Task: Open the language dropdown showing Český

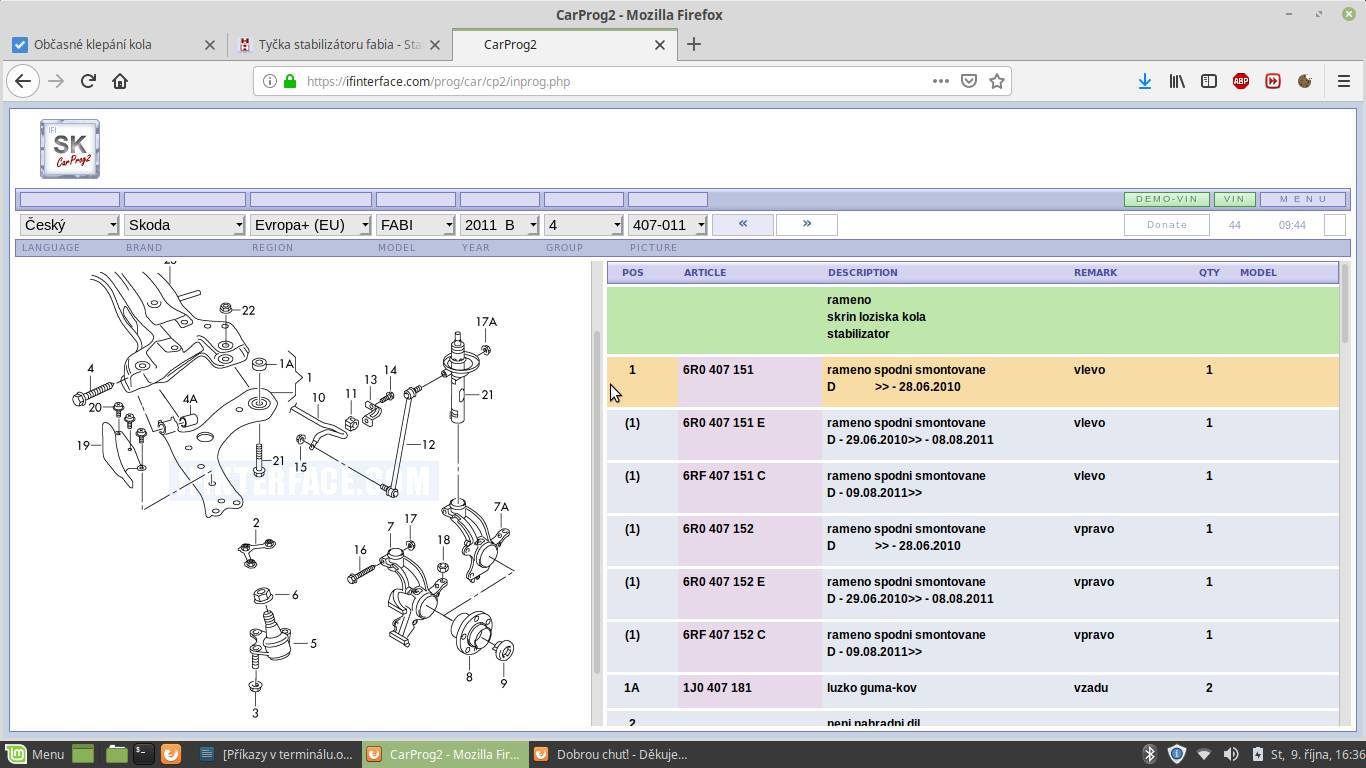Action: pyautogui.click(x=70, y=225)
